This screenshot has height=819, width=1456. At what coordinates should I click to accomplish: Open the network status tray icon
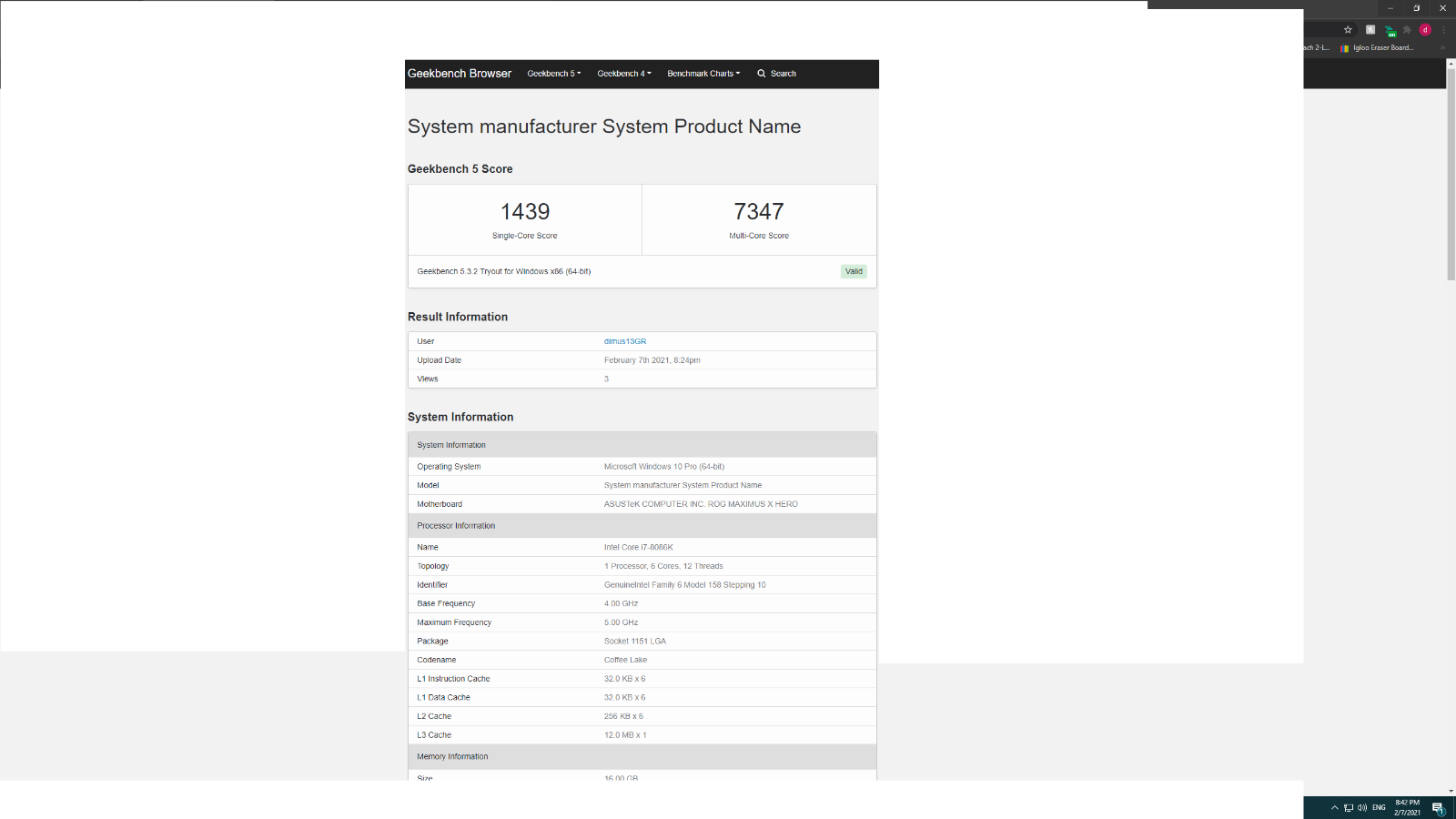[x=1349, y=807]
